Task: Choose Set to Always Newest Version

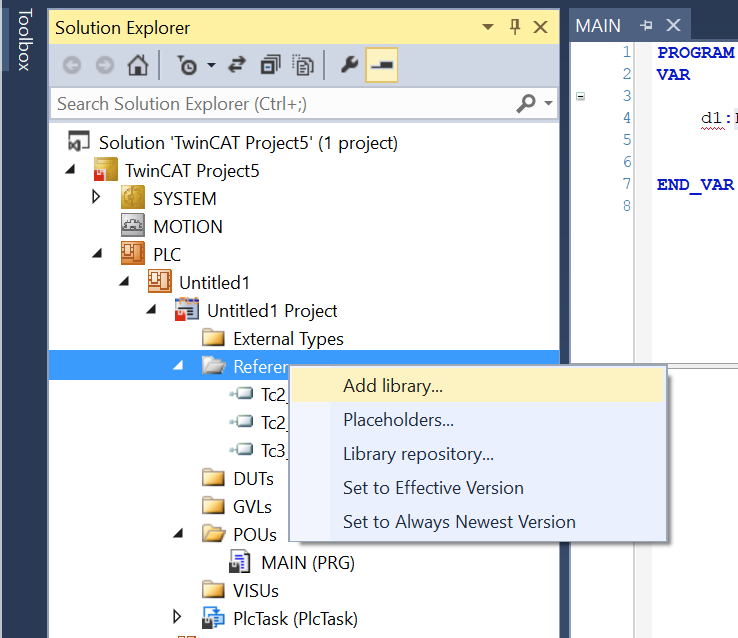Action: pyautogui.click(x=477, y=522)
